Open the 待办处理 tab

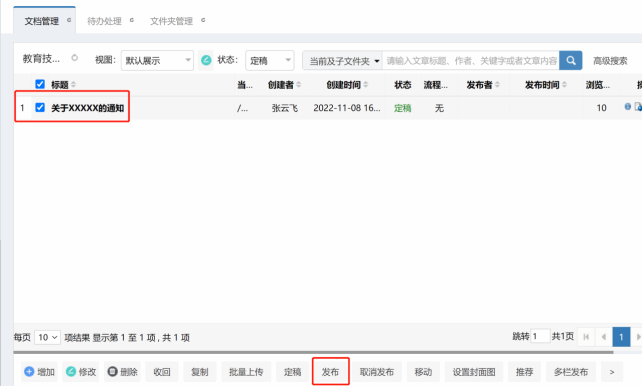click(x=104, y=21)
